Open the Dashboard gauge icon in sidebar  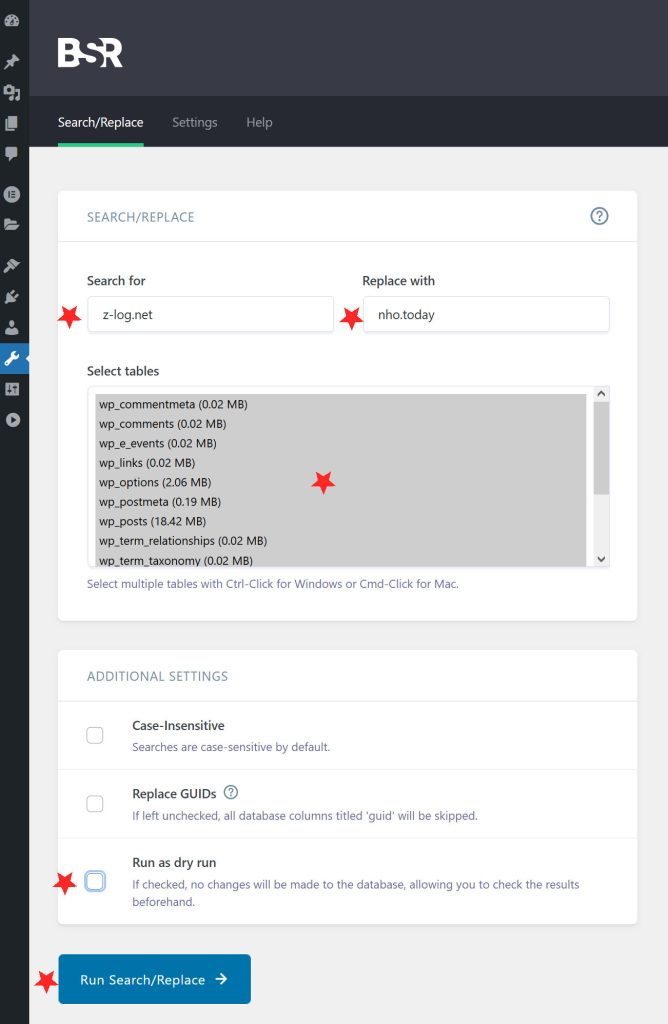tap(12, 20)
